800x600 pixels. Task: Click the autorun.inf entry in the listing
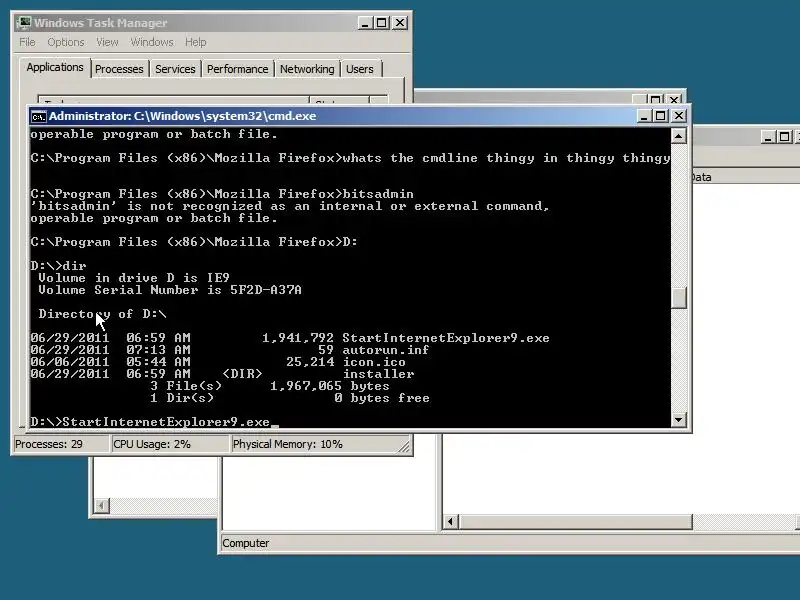coord(230,350)
